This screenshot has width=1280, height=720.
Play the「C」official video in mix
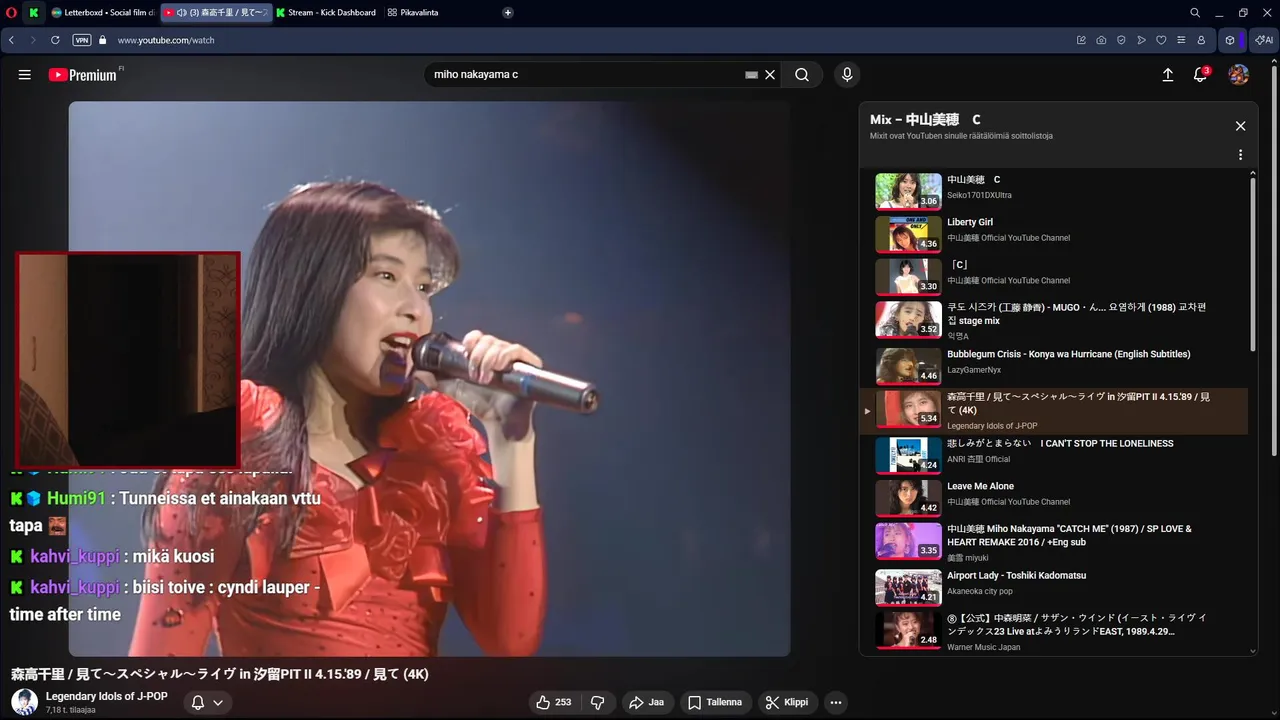pos(1054,277)
